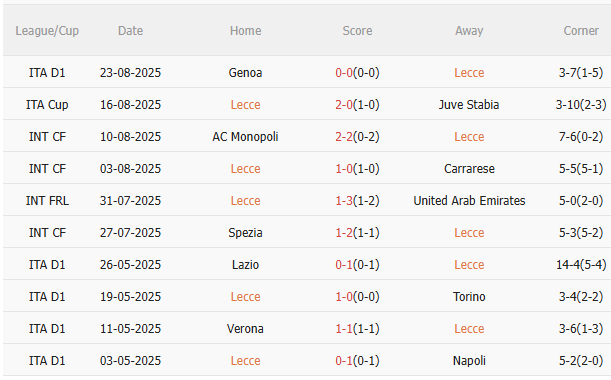Open the Napoli team link
Screen dimensions: 611x380
(469, 361)
